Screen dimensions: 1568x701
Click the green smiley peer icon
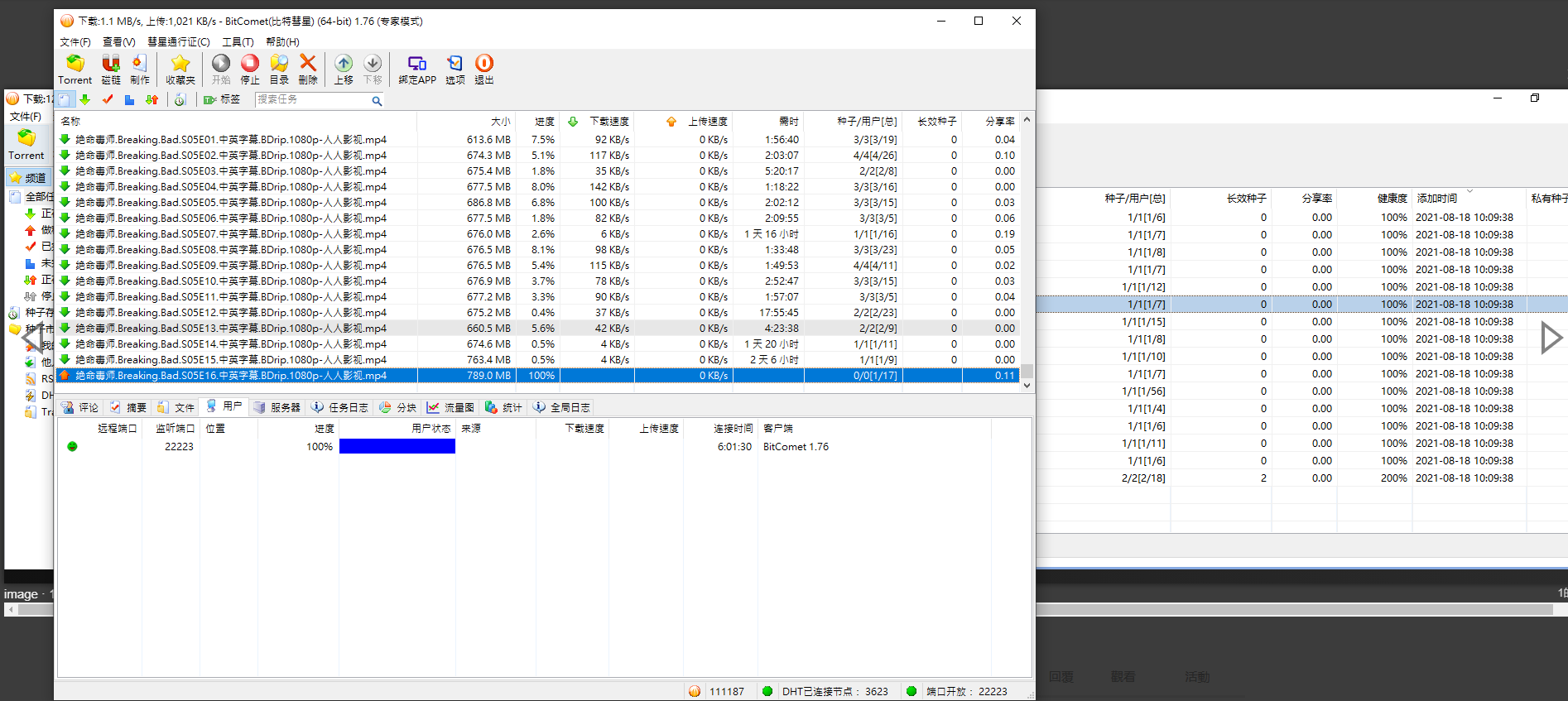[x=72, y=446]
